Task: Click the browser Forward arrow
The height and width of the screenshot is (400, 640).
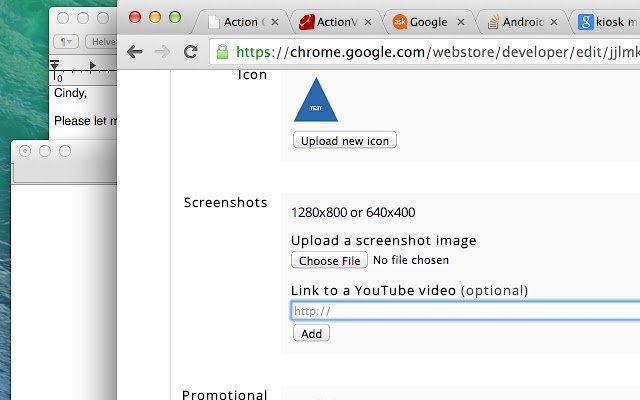Action: (x=162, y=52)
